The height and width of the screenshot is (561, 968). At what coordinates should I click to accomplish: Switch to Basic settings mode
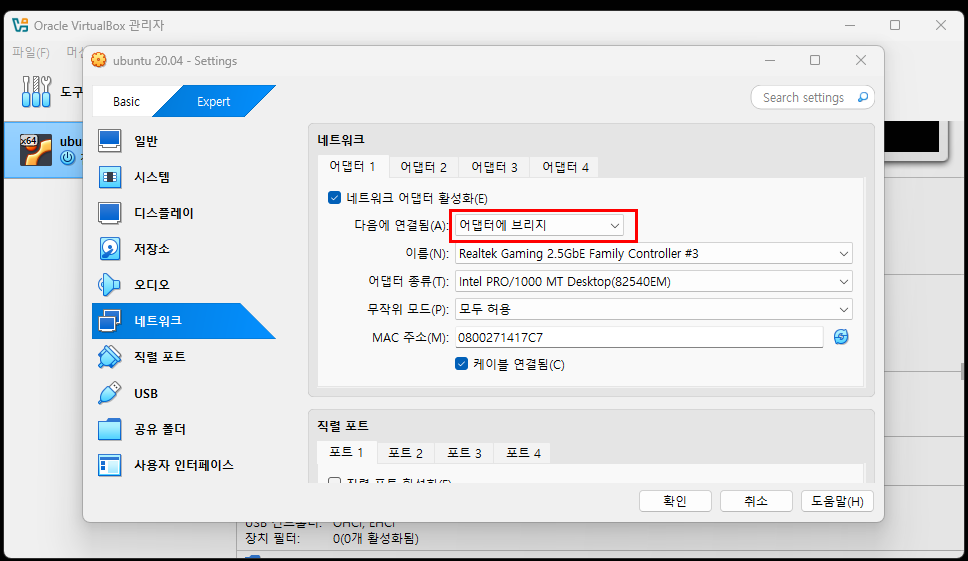point(127,101)
